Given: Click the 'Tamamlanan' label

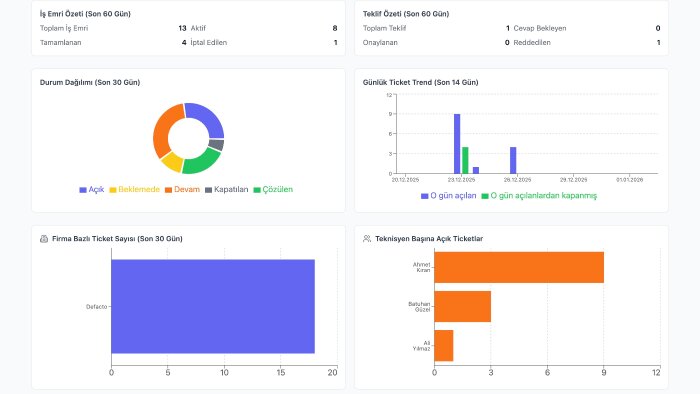Looking at the screenshot, I should [x=61, y=42].
